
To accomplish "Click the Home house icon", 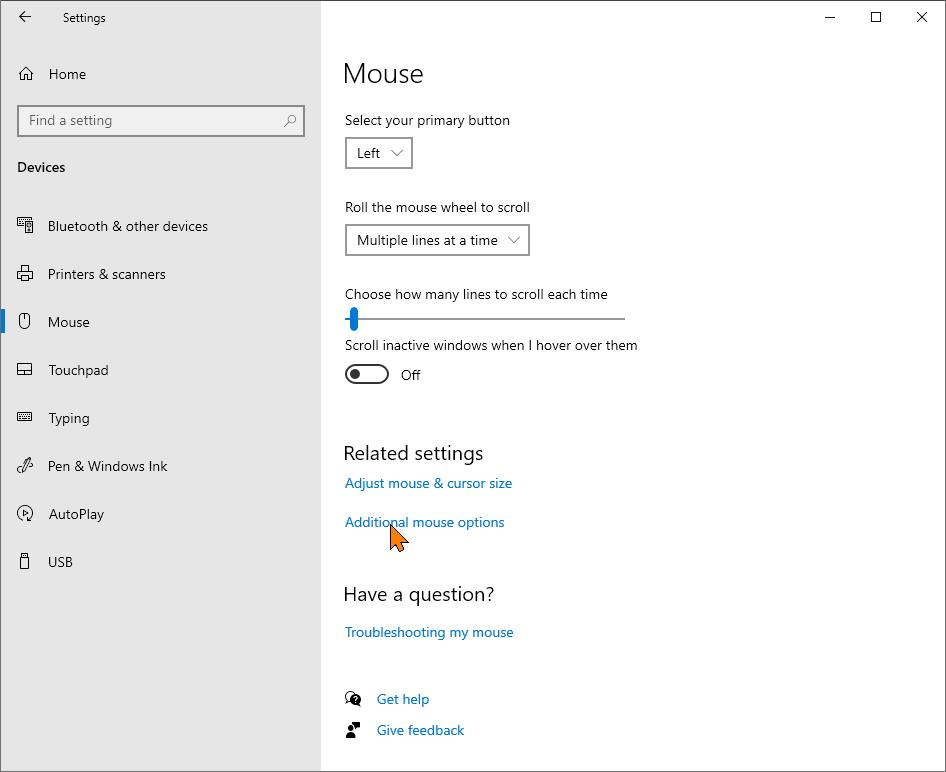I will point(26,74).
